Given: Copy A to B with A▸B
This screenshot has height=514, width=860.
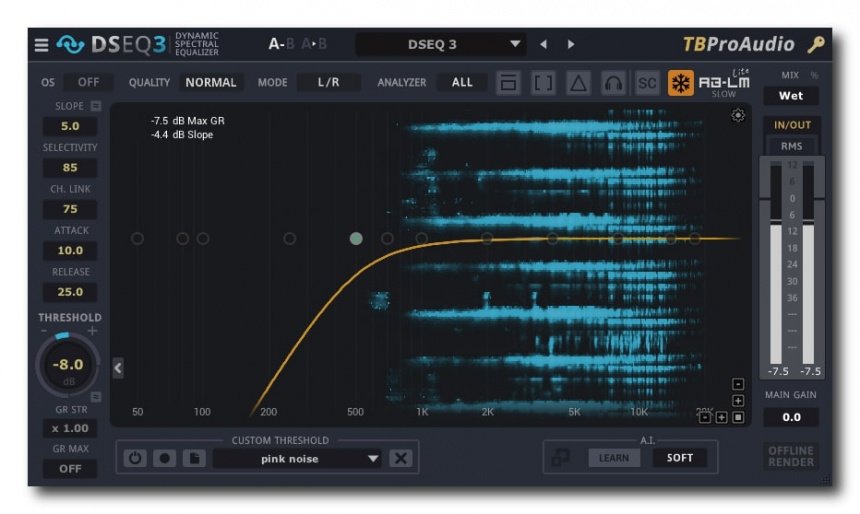Looking at the screenshot, I should tap(314, 44).
